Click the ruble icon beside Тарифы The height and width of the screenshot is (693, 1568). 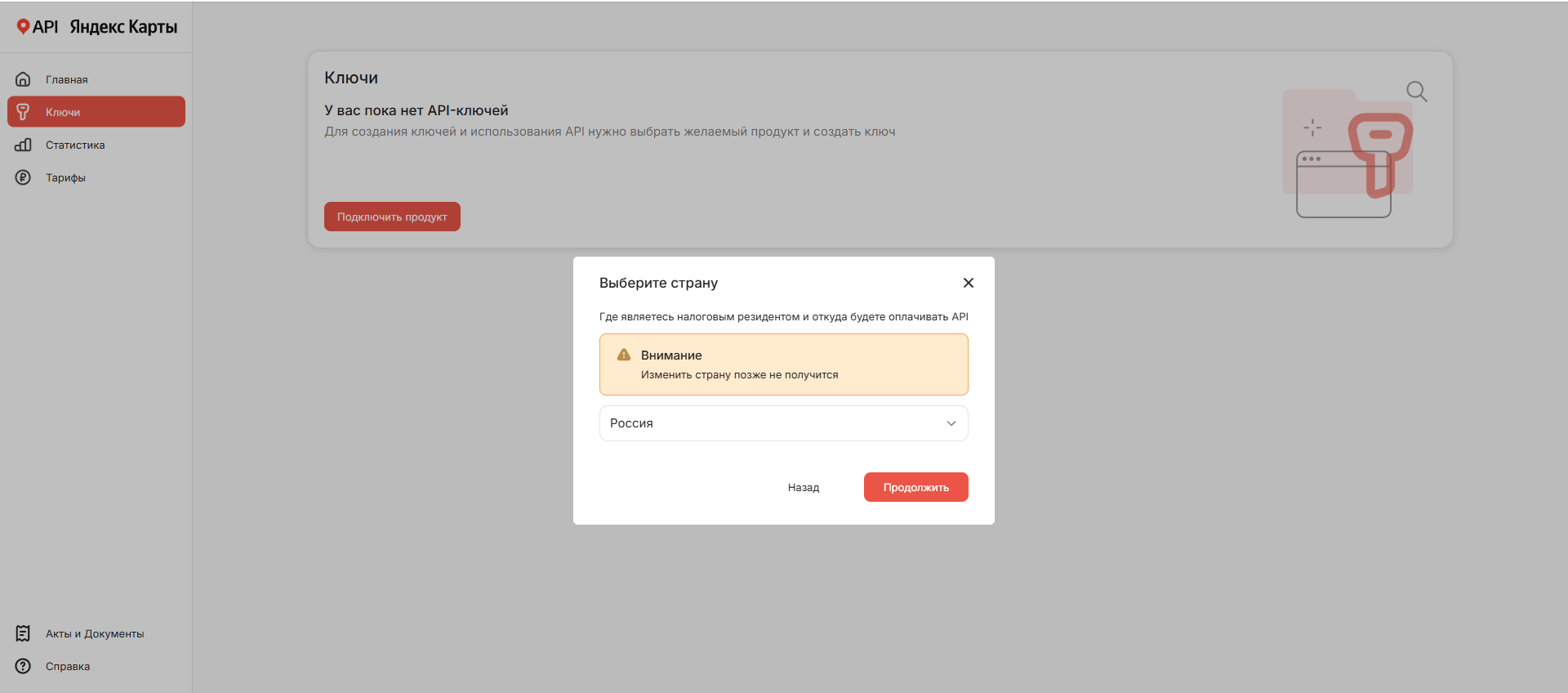(23, 177)
